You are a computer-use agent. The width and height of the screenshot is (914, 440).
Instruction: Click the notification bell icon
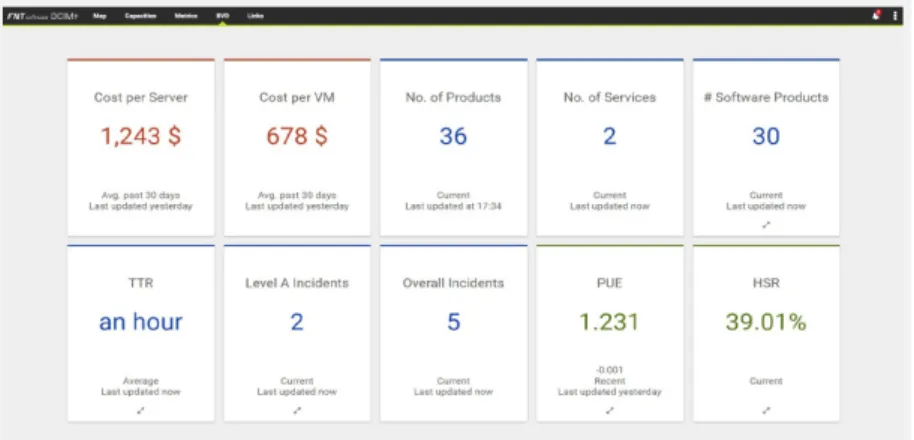coord(877,16)
